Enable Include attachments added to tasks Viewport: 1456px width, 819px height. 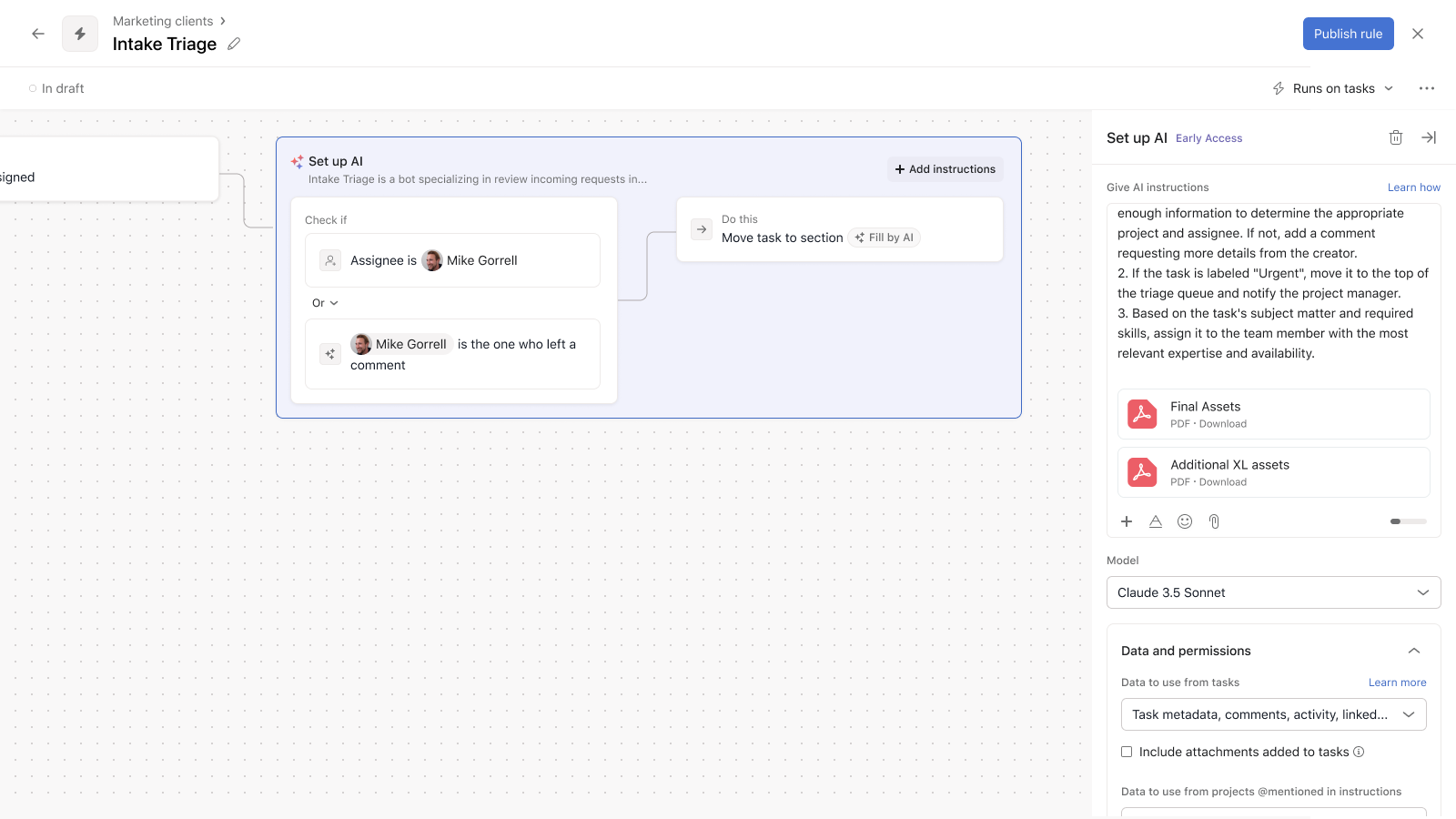coord(1127,752)
